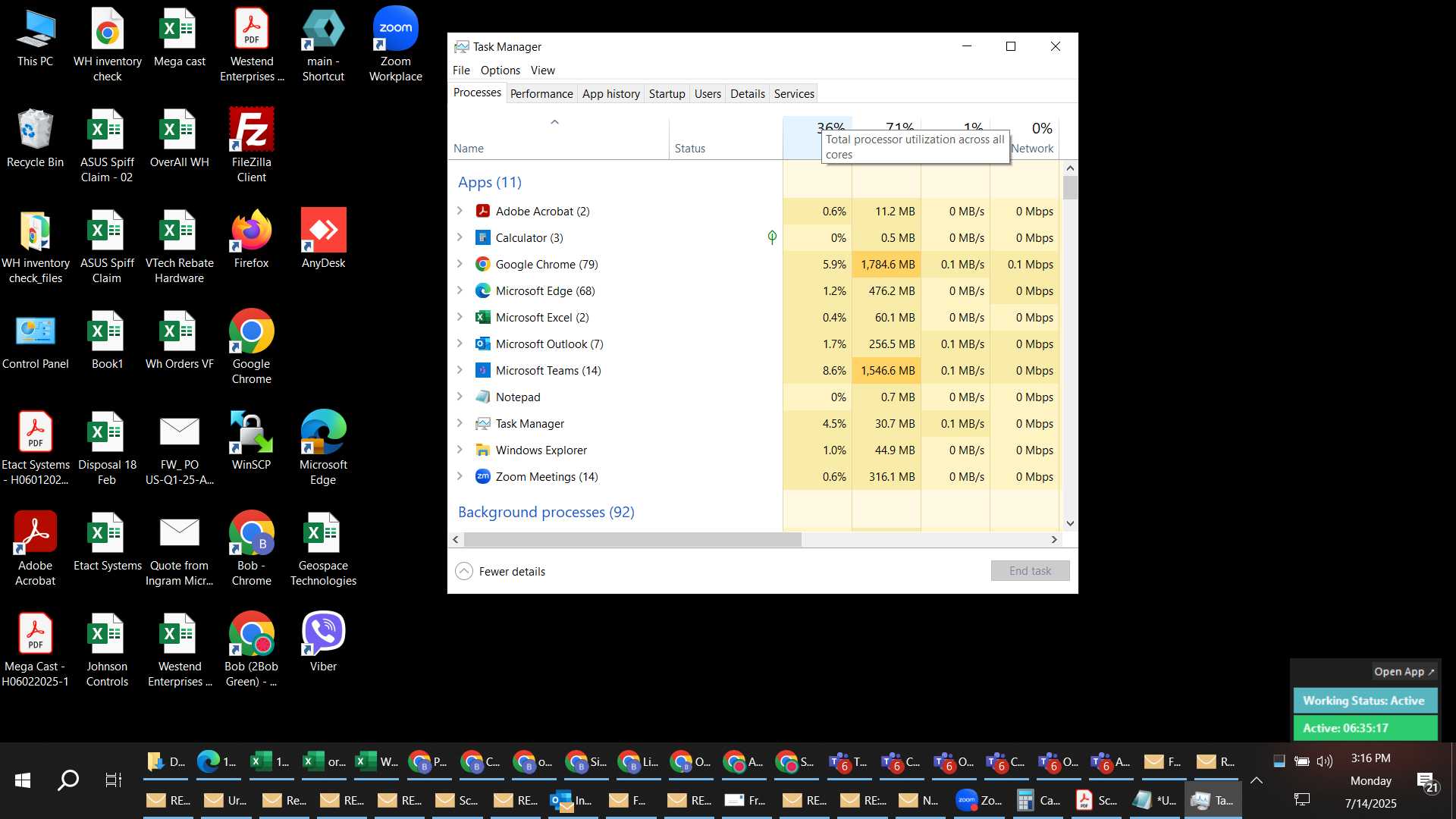Open the Recycle Bin icon
Viewport: 1456px width, 819px height.
coord(35,137)
